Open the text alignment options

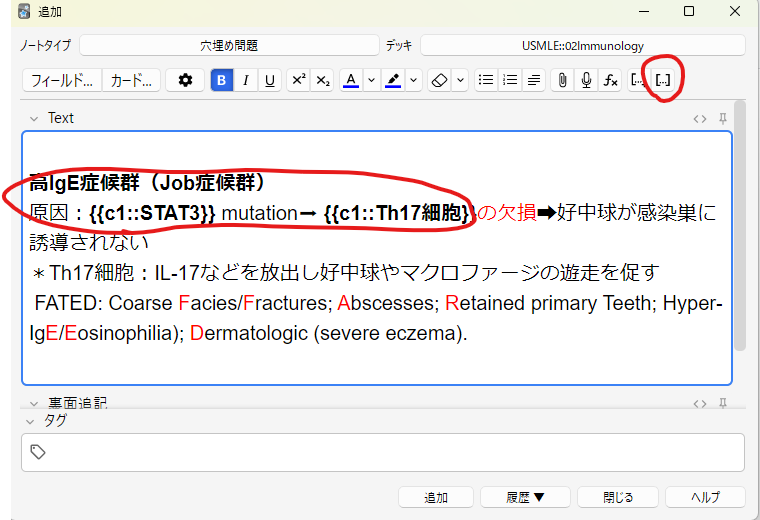point(534,80)
